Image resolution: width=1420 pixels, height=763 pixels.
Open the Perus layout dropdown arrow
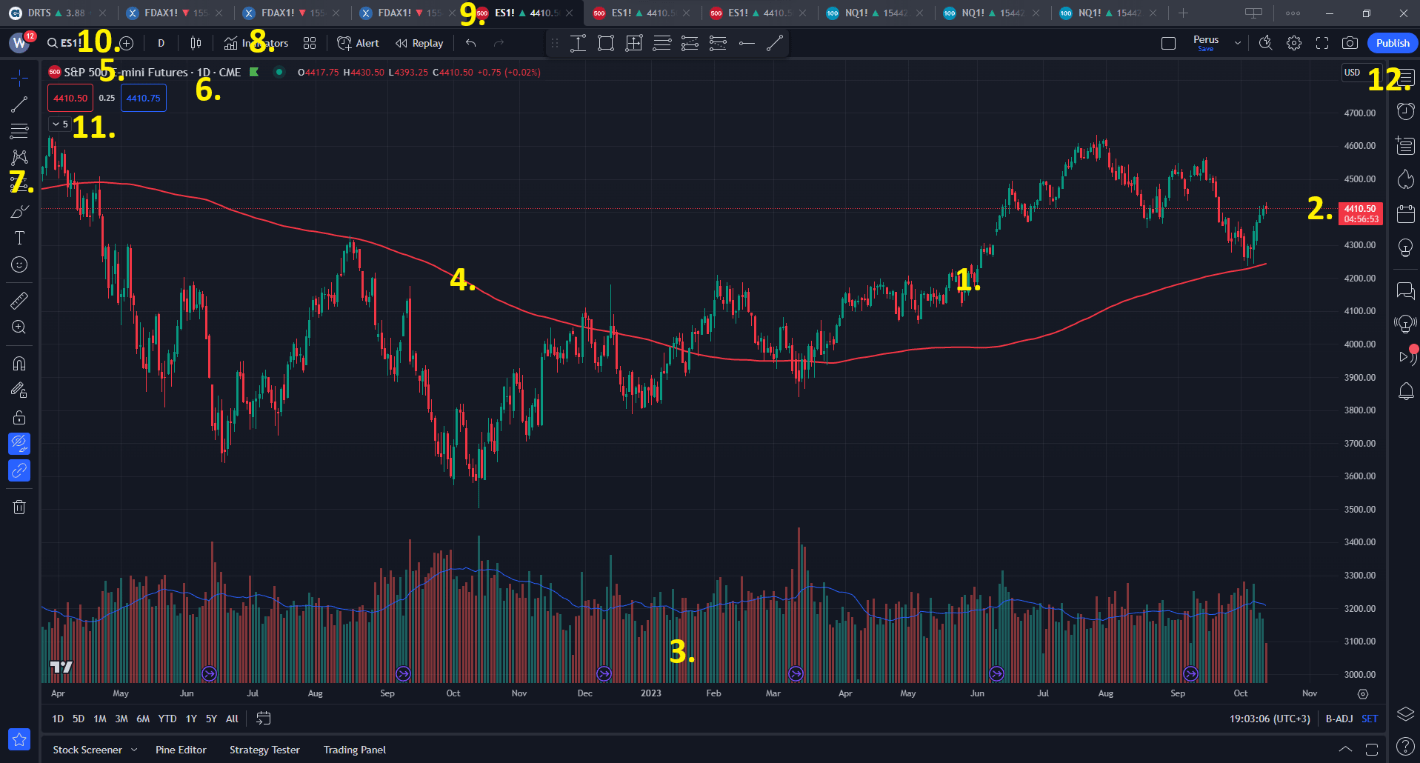[1238, 43]
